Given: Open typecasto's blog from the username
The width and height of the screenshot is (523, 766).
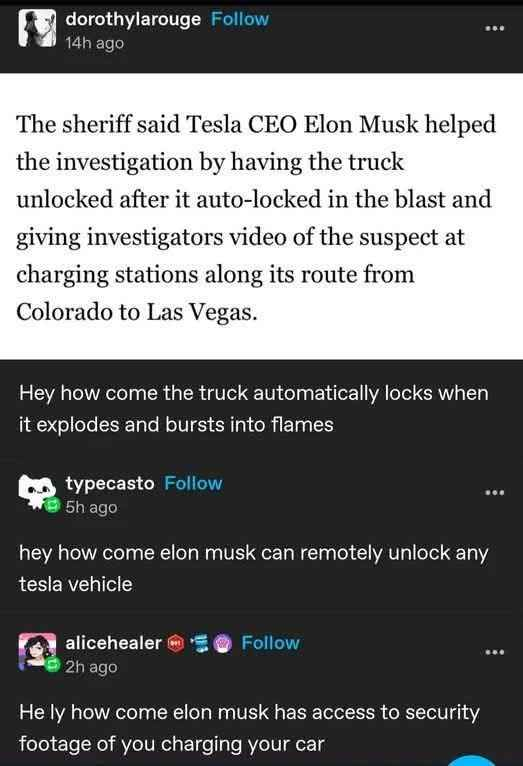Looking at the screenshot, I should 110,483.
